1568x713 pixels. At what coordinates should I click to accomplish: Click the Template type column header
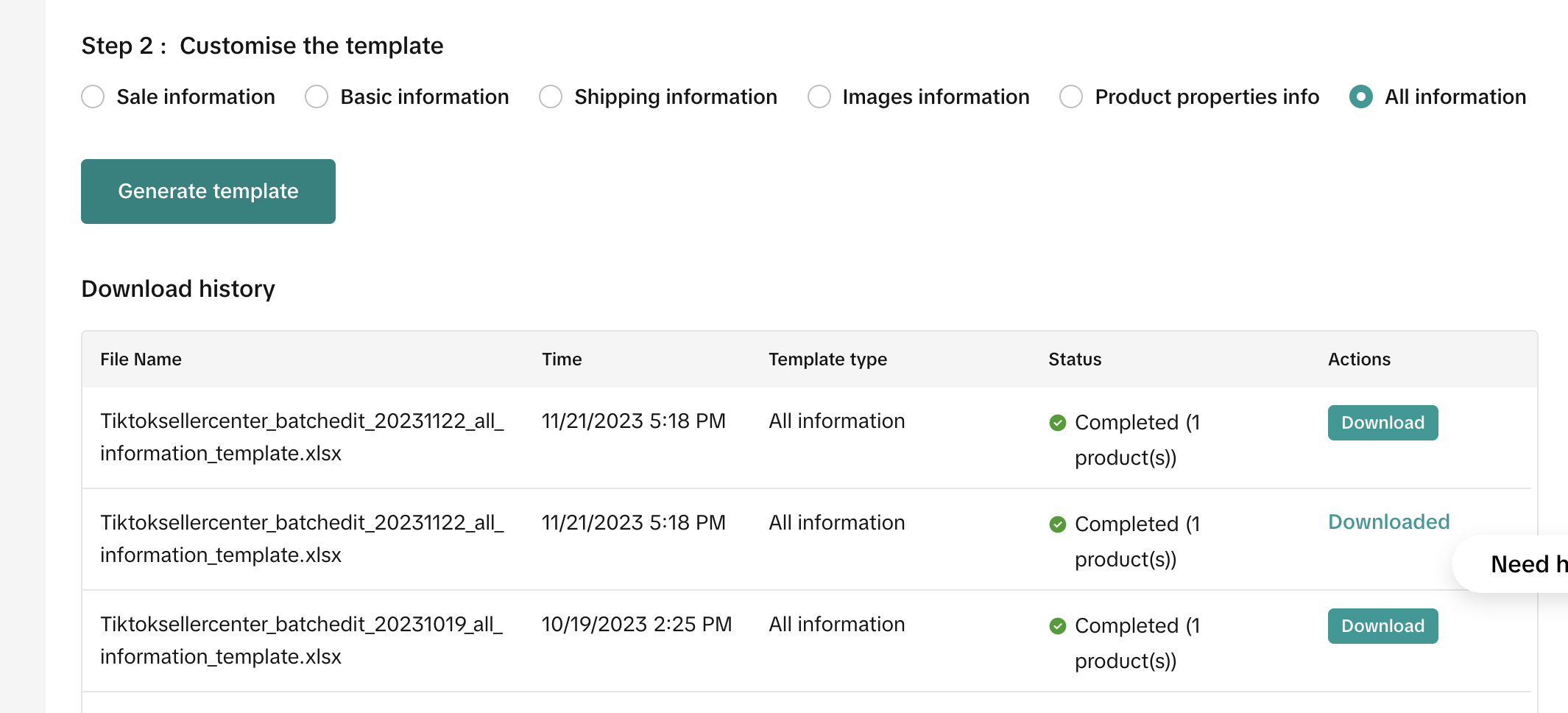(x=827, y=359)
